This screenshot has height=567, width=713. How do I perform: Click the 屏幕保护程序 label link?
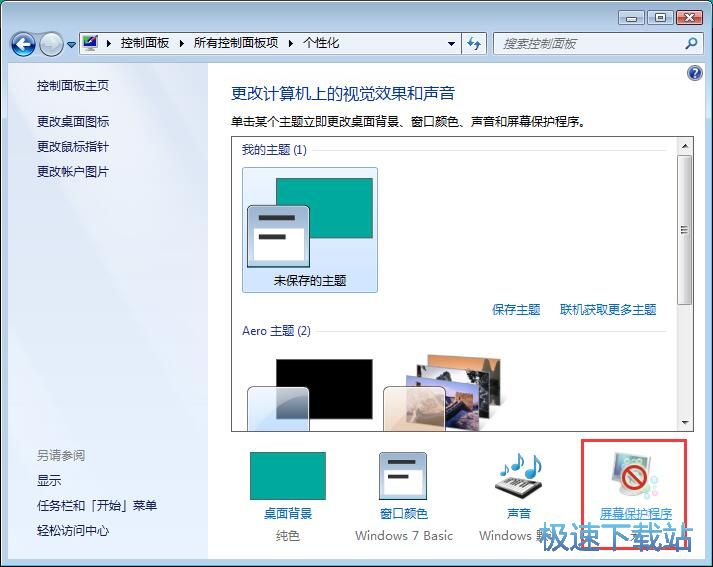[636, 514]
